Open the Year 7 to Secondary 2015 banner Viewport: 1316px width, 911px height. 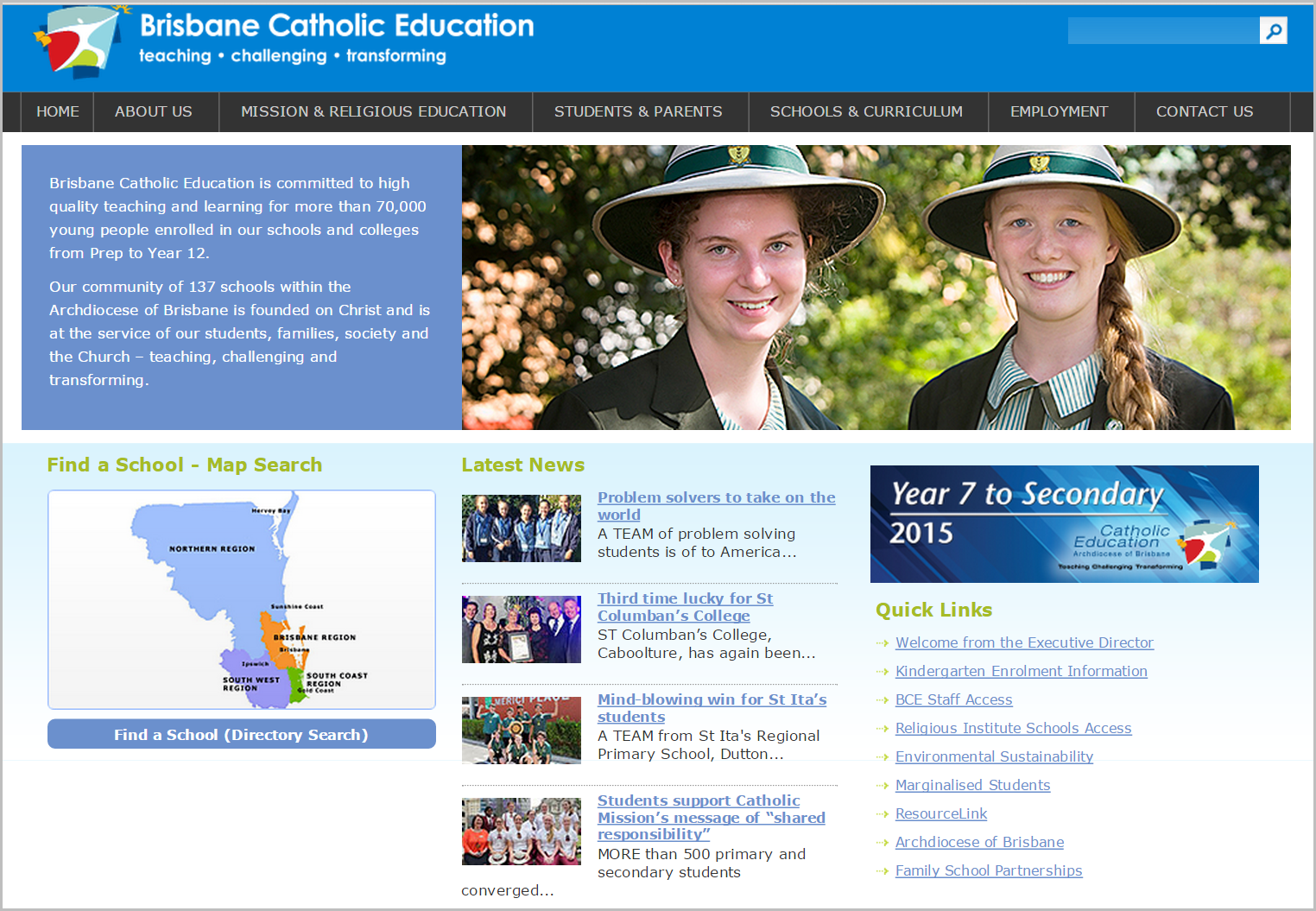tap(1065, 524)
